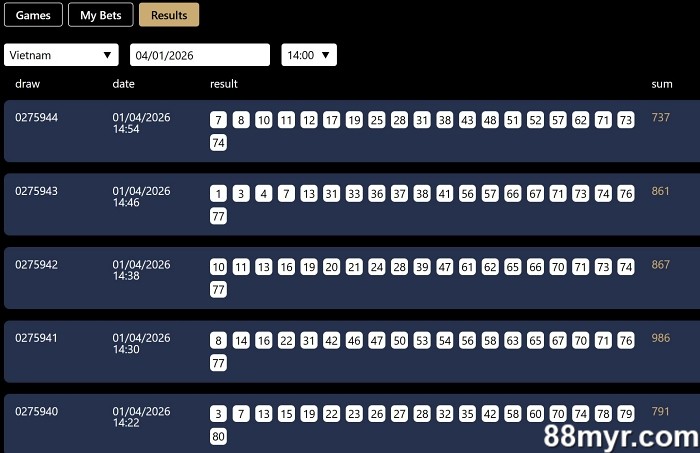Click number ball 79 in draw 0275940
This screenshot has height=453, width=700.
(x=626, y=414)
